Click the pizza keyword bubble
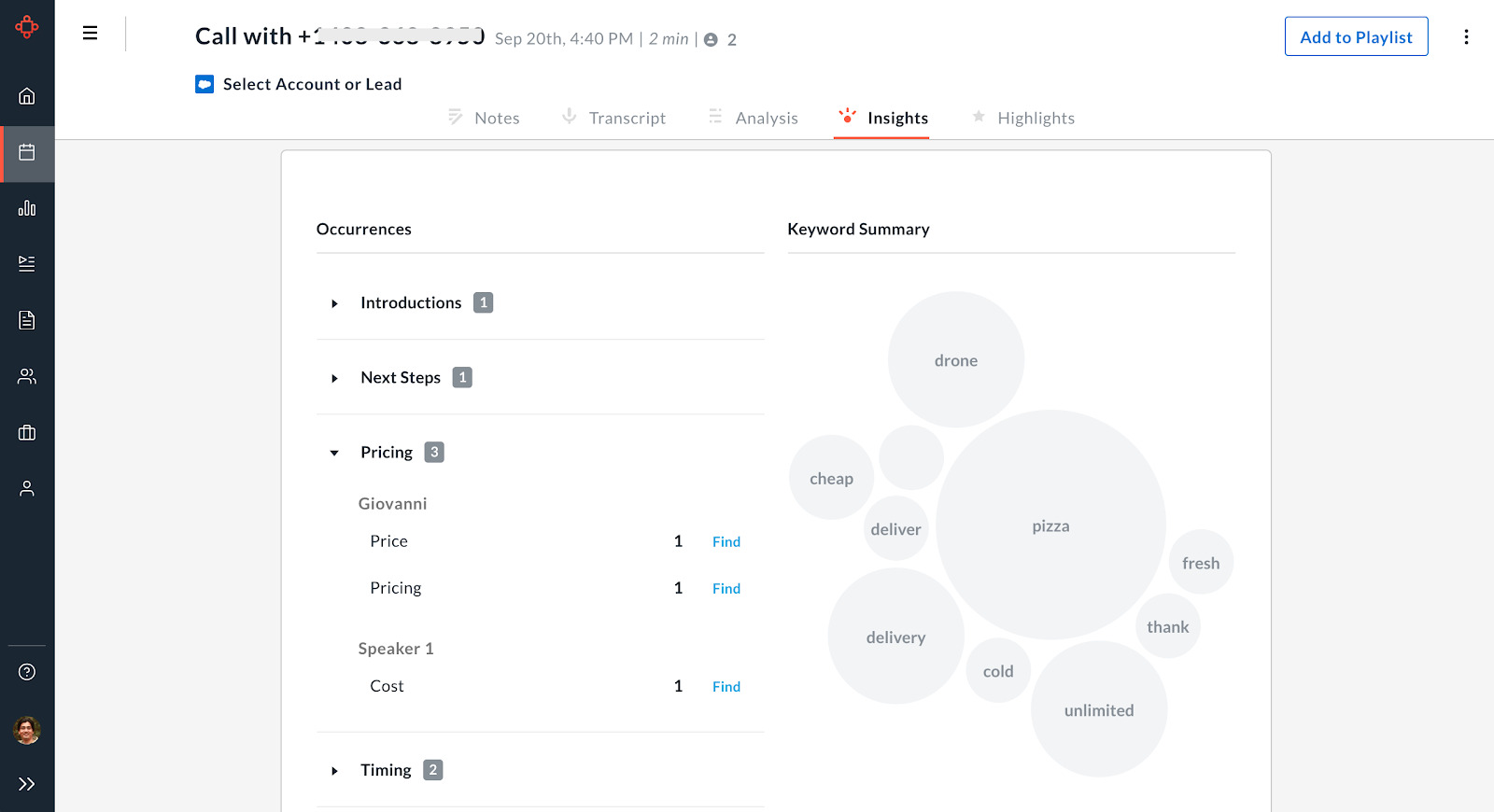This screenshot has width=1494, height=812. click(x=1050, y=525)
